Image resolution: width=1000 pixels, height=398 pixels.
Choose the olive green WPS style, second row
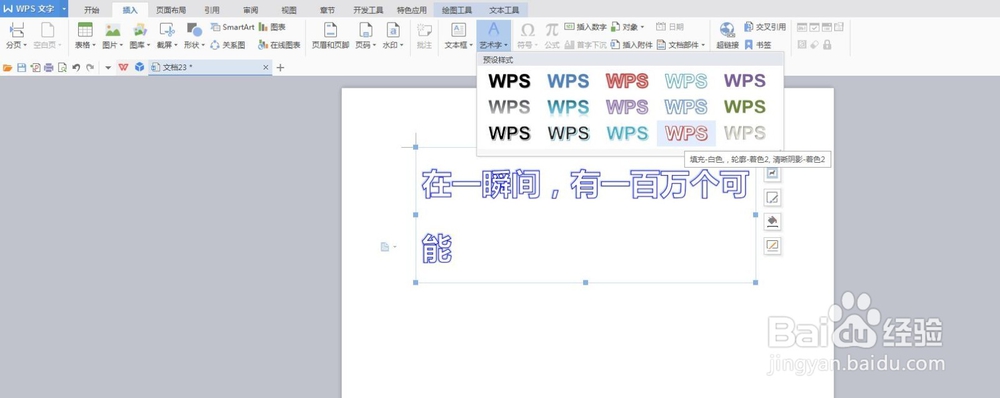[x=744, y=107]
